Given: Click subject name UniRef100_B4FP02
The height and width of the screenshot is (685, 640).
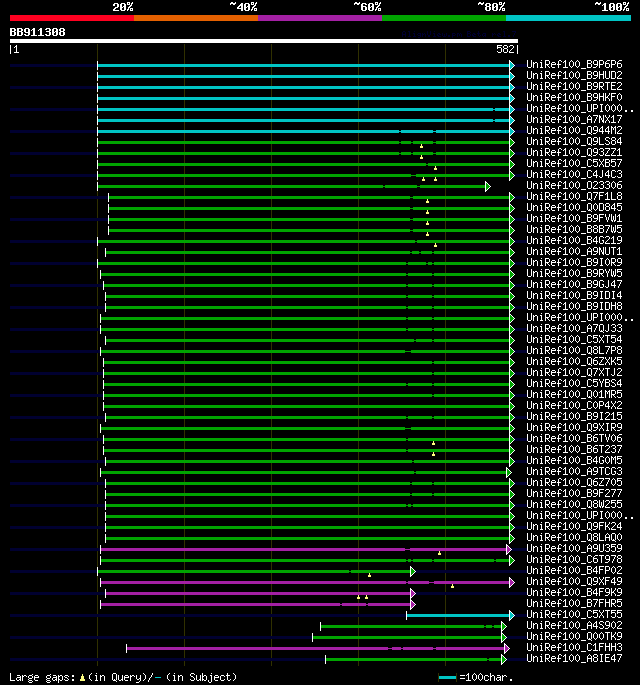Looking at the screenshot, I should click(574, 571).
